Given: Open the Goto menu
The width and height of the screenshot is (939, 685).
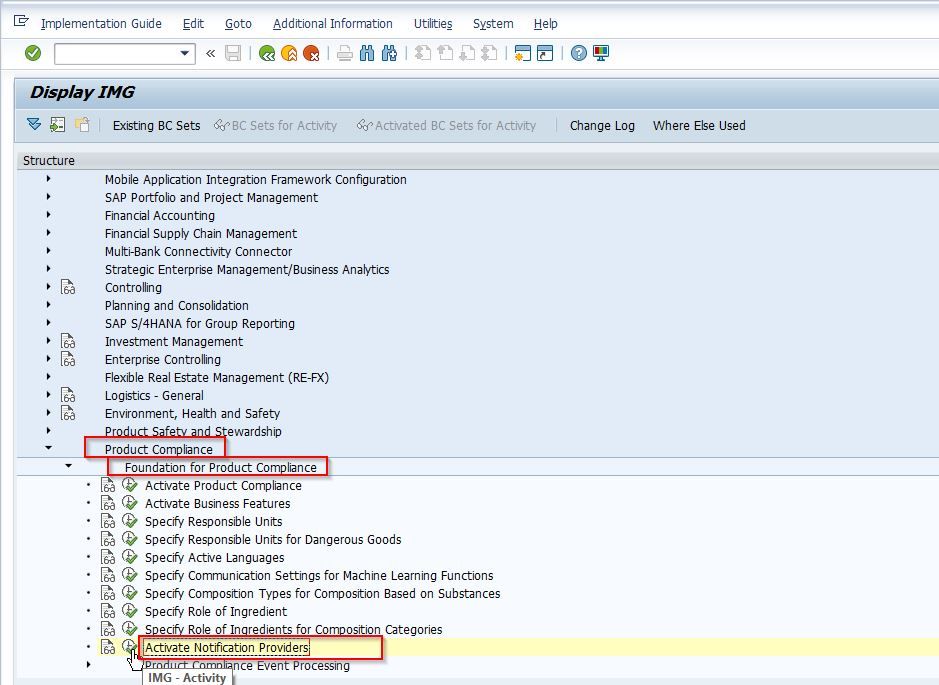Looking at the screenshot, I should (238, 23).
